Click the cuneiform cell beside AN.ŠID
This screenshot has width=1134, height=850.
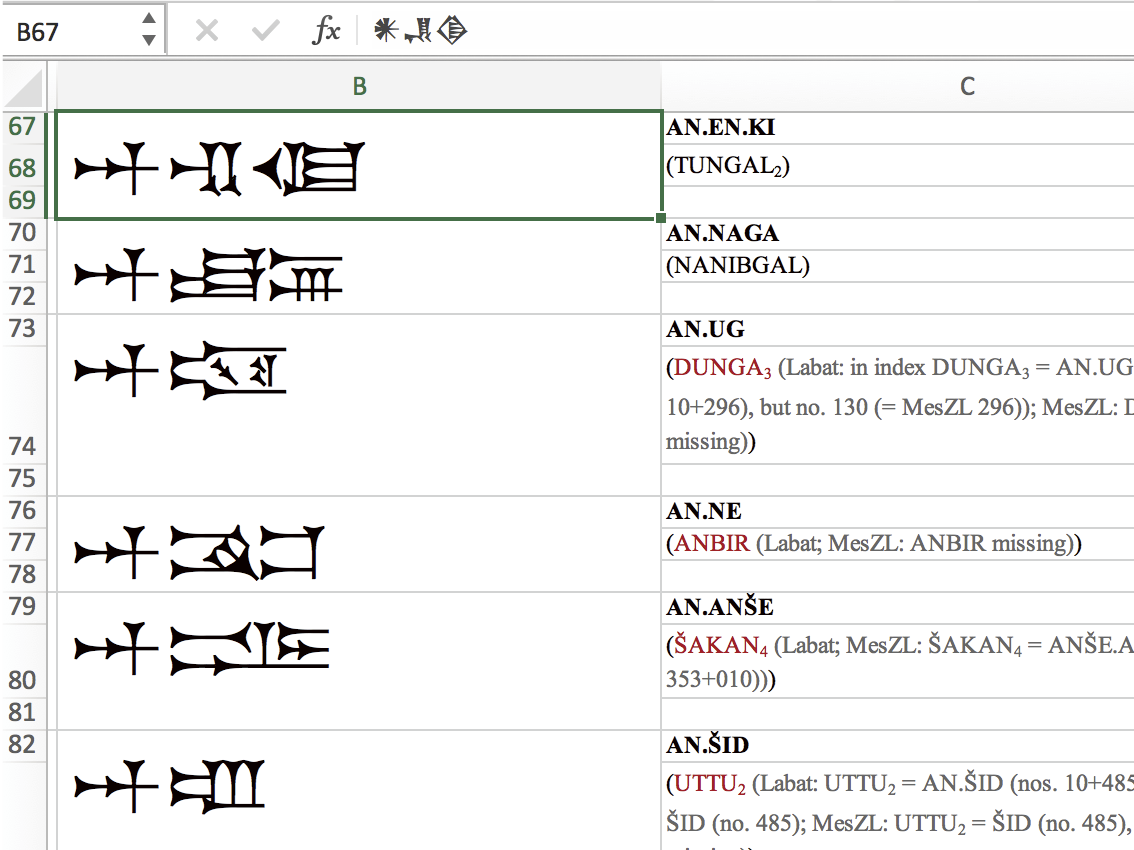click(359, 790)
